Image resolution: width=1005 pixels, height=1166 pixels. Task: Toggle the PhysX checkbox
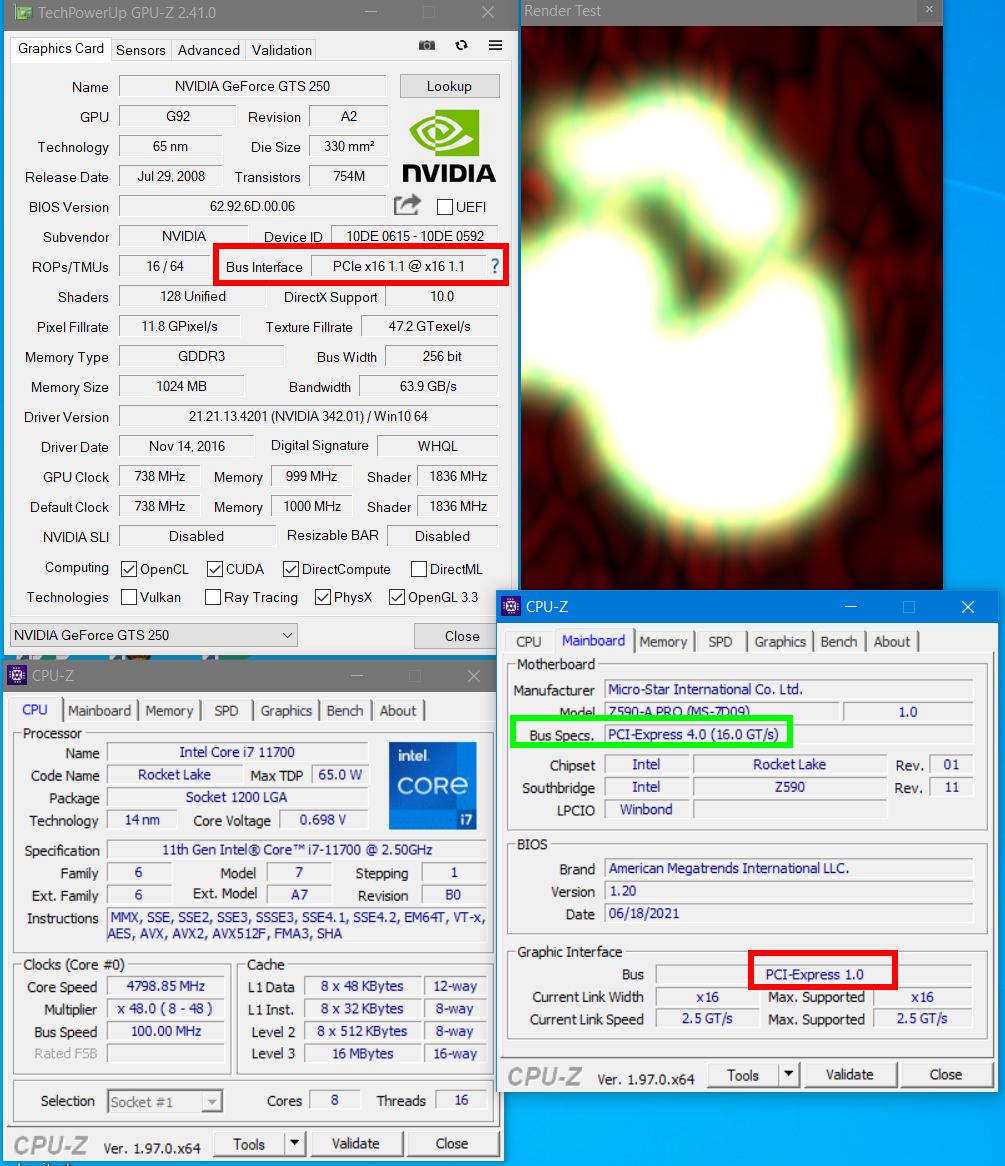coord(323,597)
